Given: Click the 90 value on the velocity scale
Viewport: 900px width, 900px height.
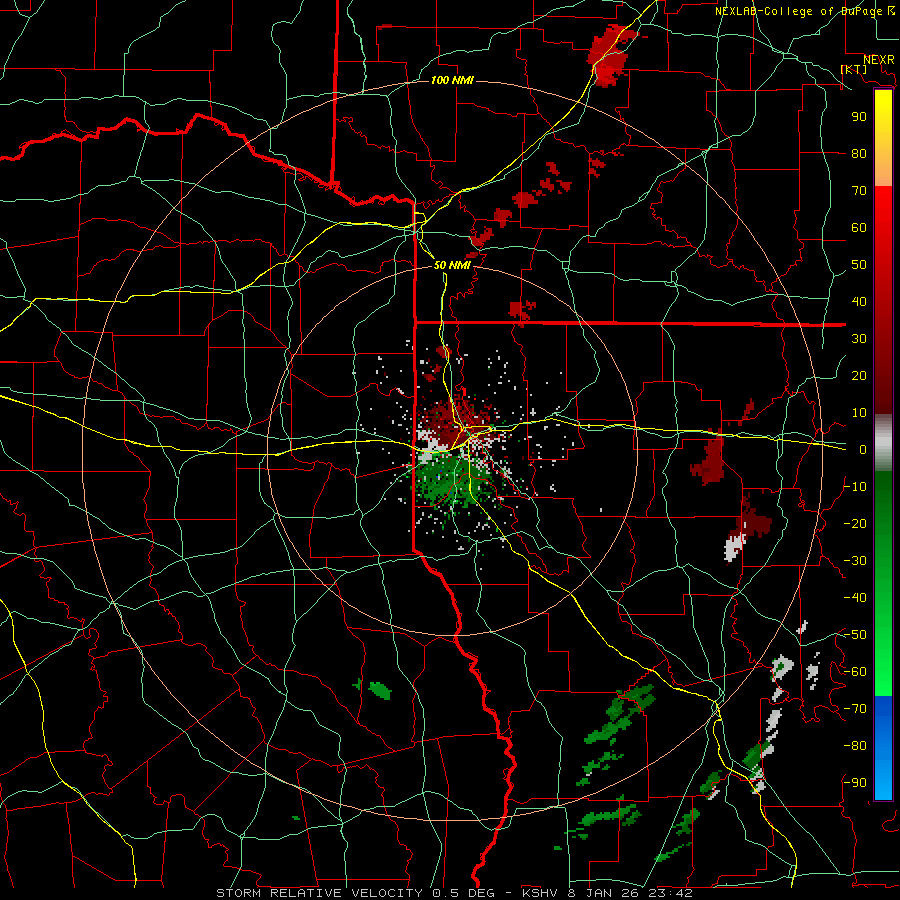Looking at the screenshot, I should [x=859, y=117].
